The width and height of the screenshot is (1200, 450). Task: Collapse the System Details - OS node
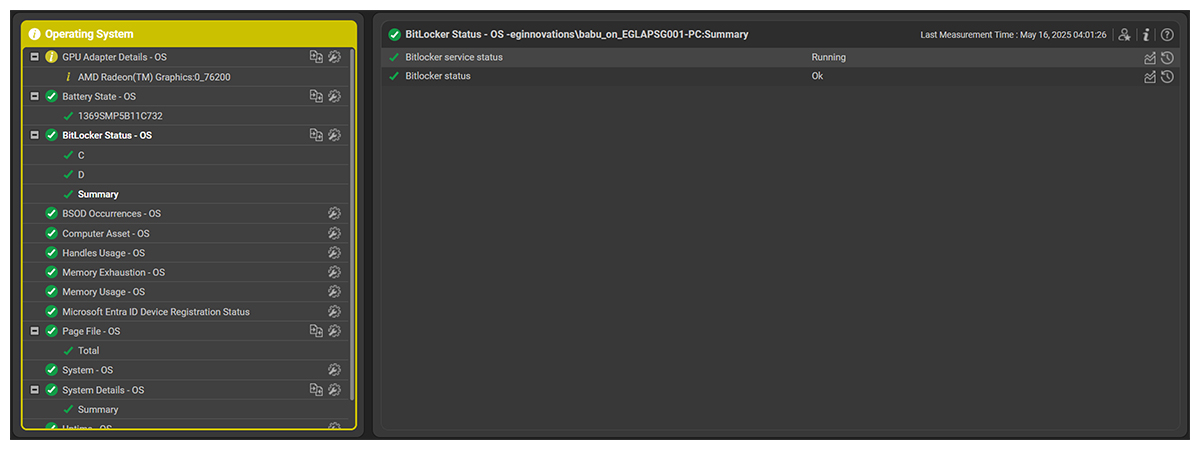pyautogui.click(x=34, y=390)
